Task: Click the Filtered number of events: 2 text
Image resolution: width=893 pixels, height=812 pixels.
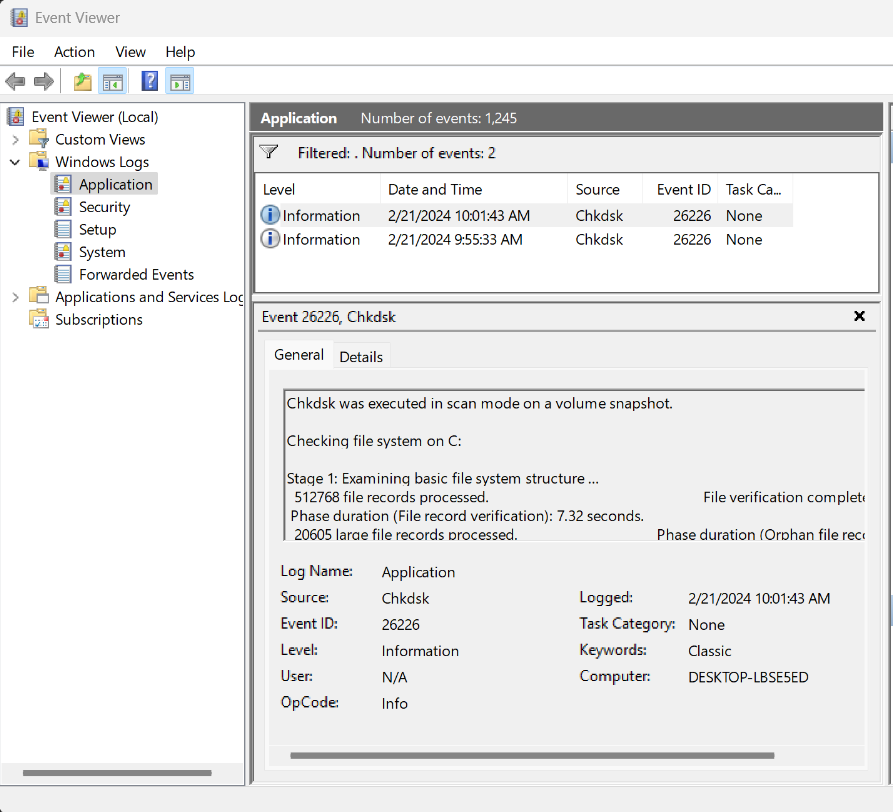Action: tap(396, 153)
